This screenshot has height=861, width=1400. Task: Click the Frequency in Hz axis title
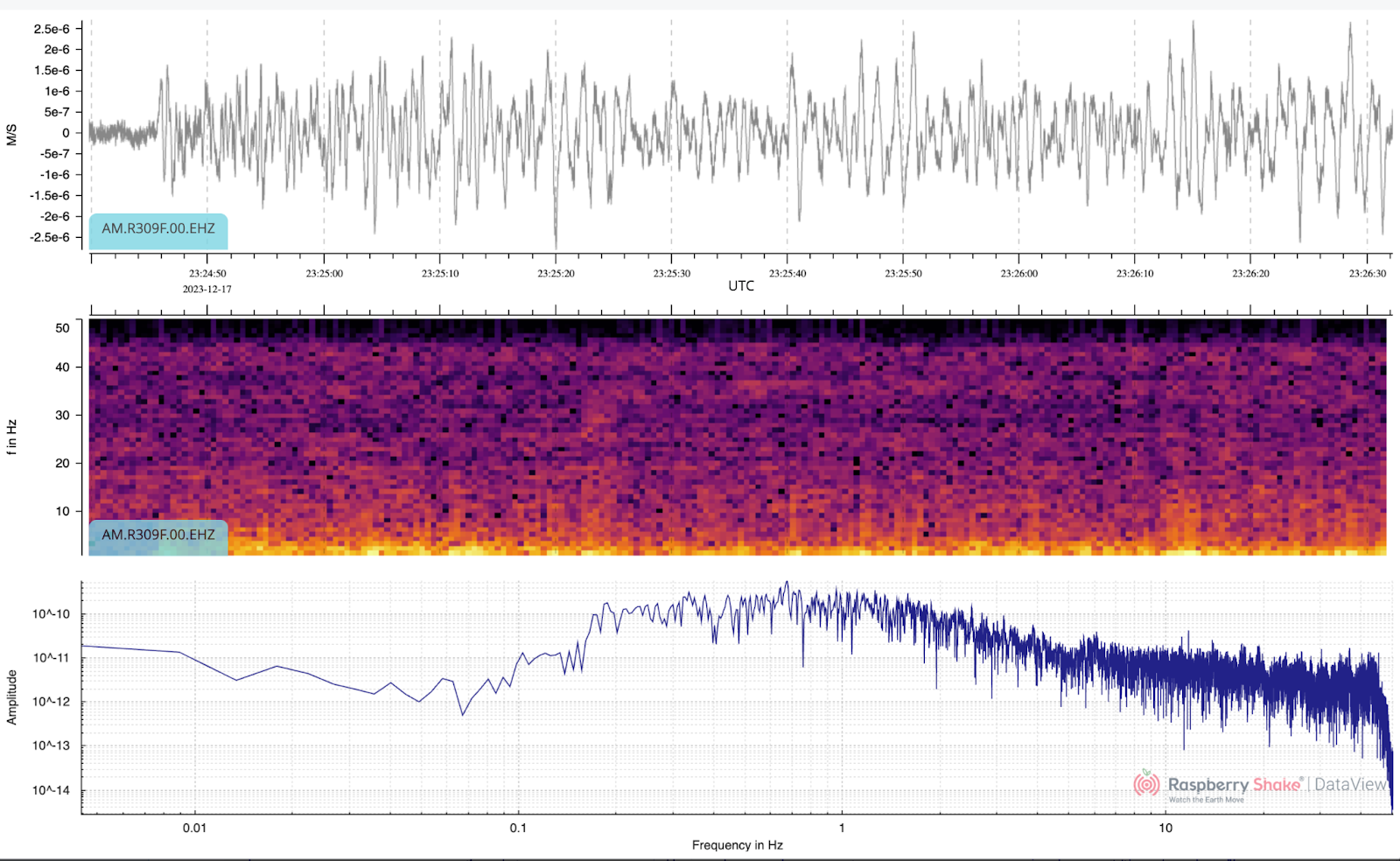click(x=737, y=845)
